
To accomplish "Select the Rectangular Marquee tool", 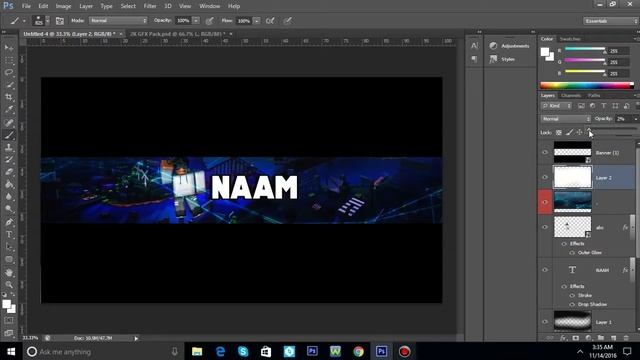I will click(x=9, y=60).
